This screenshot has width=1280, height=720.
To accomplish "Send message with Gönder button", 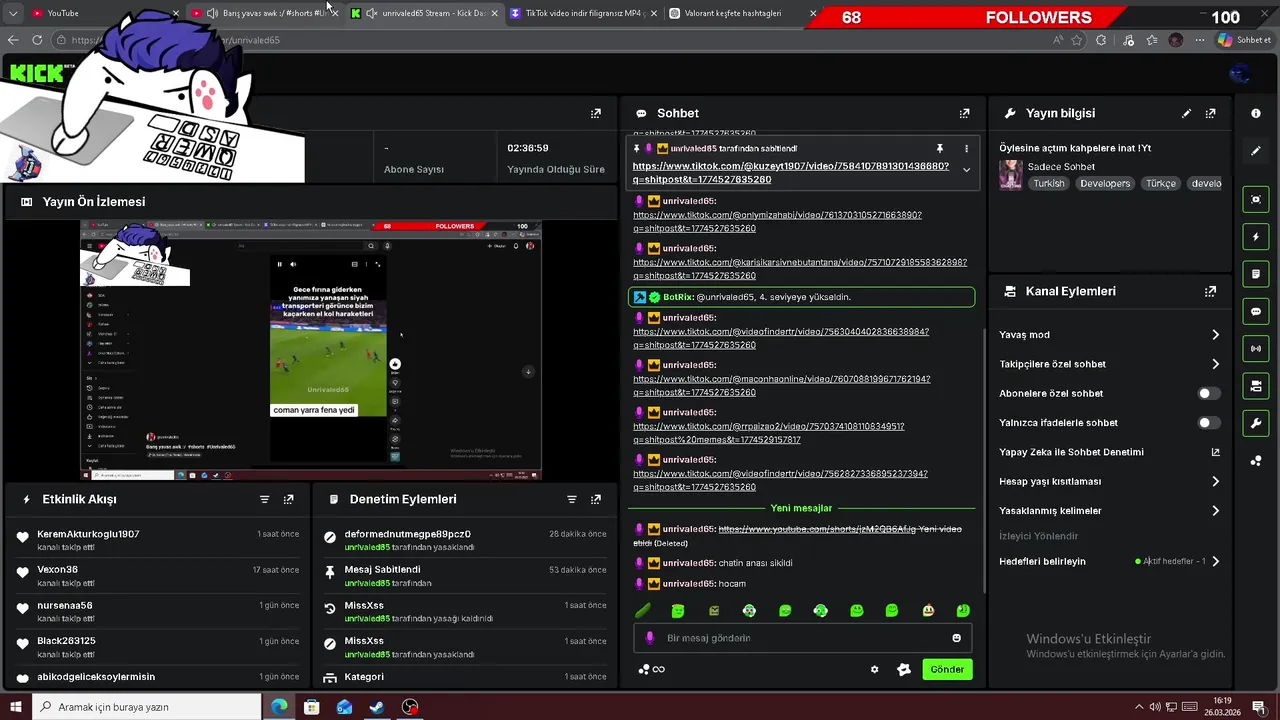I will click(x=947, y=669).
